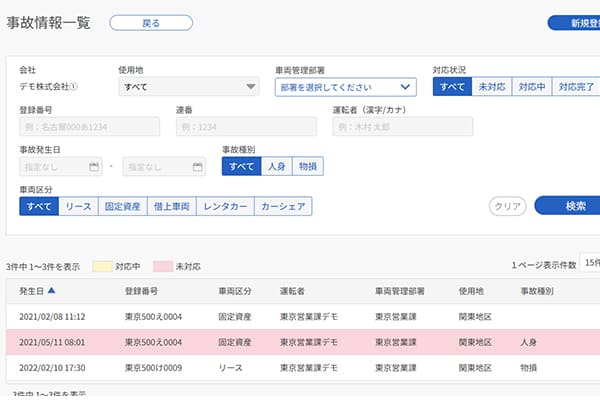The height and width of the screenshot is (400, 600).
Task: Click the 運転者 input field
Action: tap(403, 127)
